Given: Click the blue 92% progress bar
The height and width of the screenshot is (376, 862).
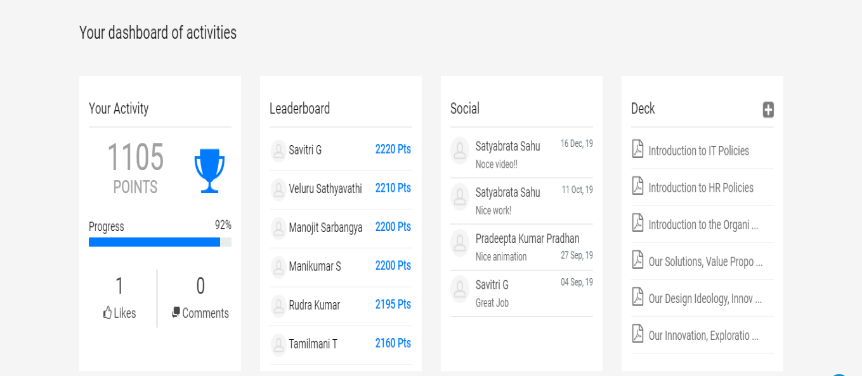Looking at the screenshot, I should pyautogui.click(x=154, y=242).
